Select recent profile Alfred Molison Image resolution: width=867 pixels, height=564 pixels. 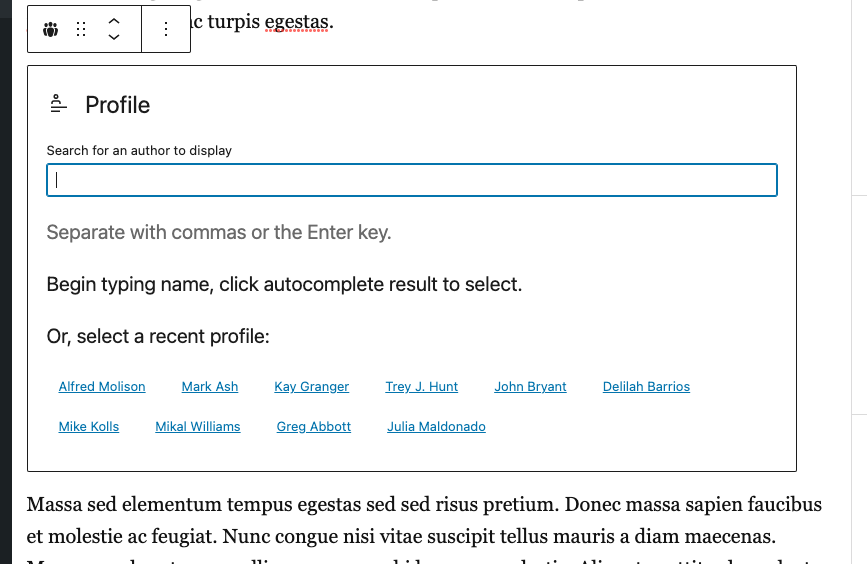[x=102, y=387]
